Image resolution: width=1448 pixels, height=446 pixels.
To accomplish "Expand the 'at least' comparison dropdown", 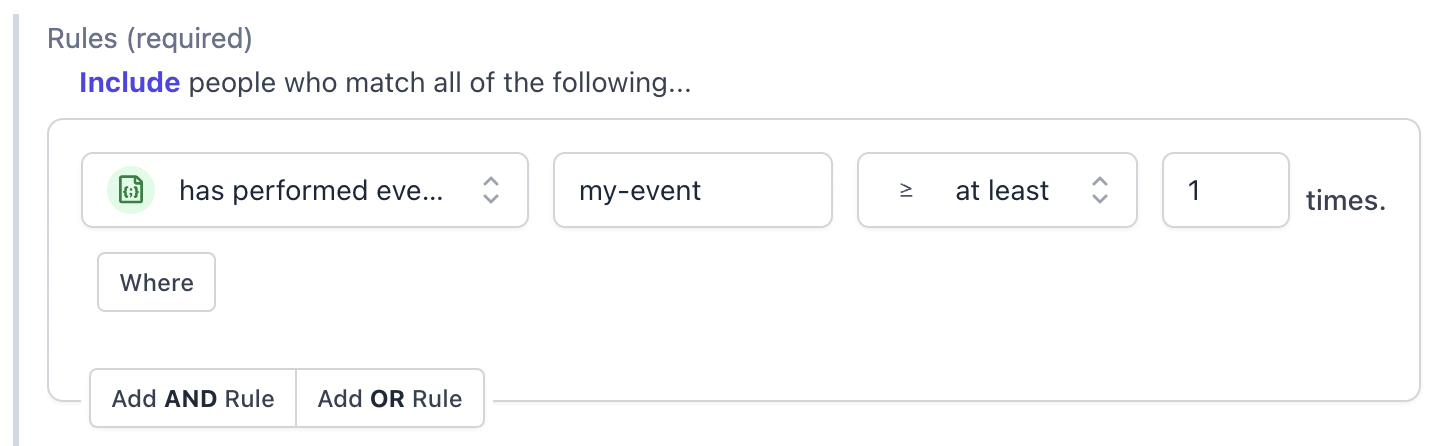I will (997, 190).
